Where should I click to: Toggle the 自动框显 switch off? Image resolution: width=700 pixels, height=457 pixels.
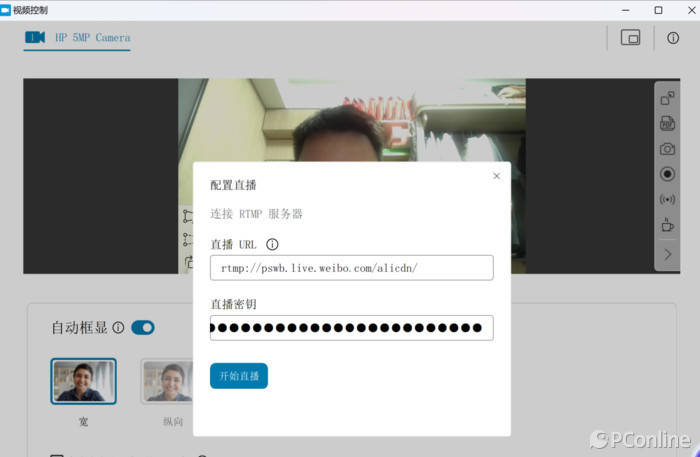pyautogui.click(x=142, y=327)
